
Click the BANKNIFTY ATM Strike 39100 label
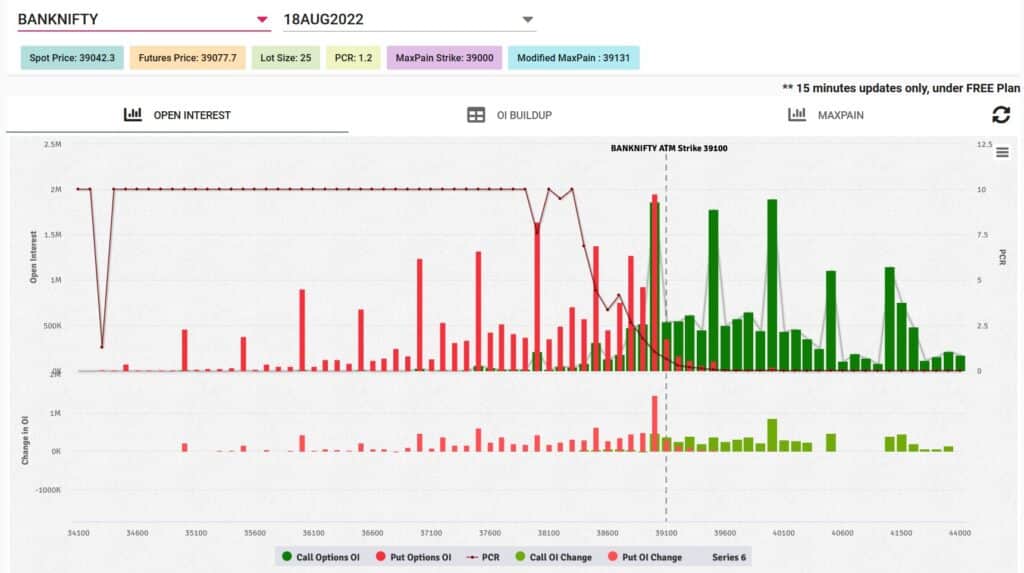669,148
